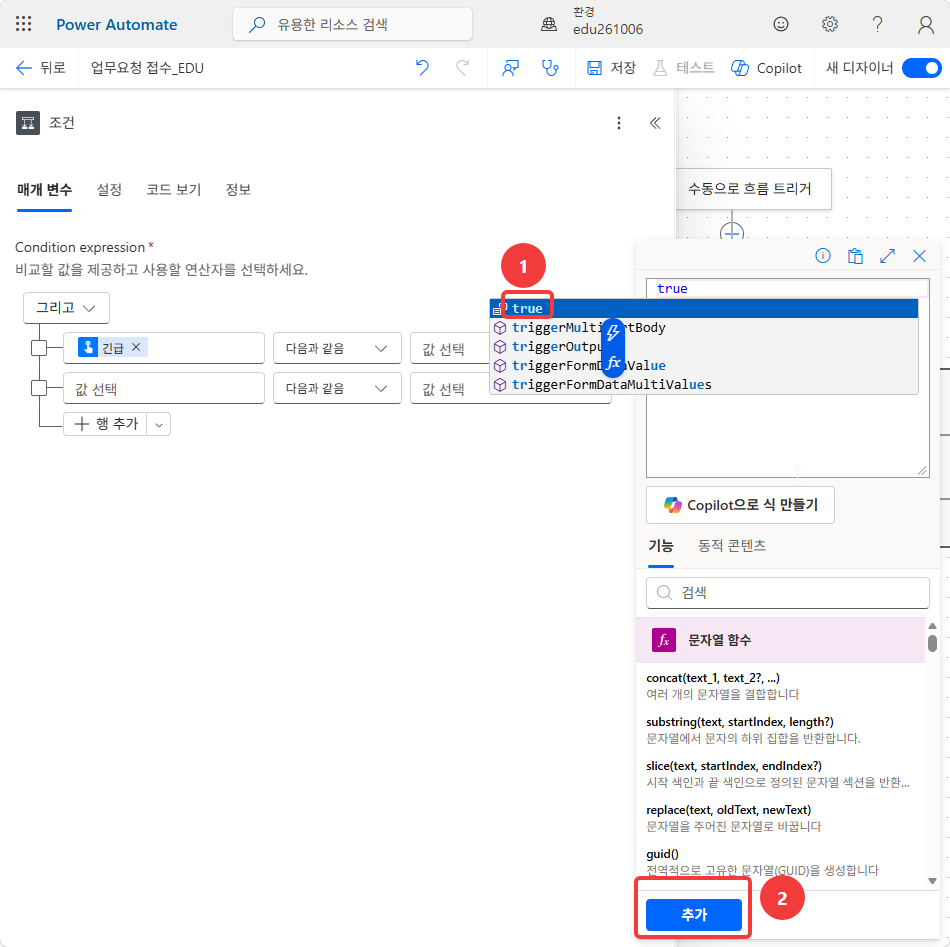Open the feedback smiley icon

pyautogui.click(x=781, y=24)
